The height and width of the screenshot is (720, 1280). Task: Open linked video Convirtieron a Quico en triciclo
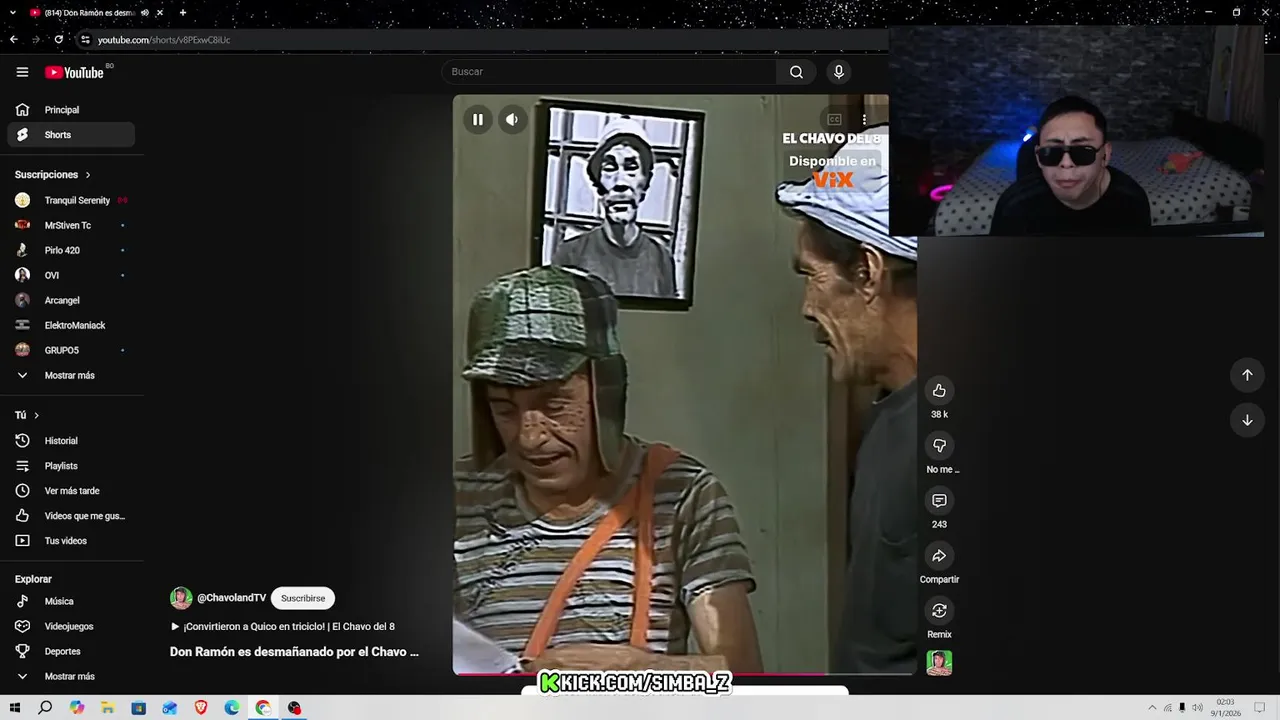point(283,627)
